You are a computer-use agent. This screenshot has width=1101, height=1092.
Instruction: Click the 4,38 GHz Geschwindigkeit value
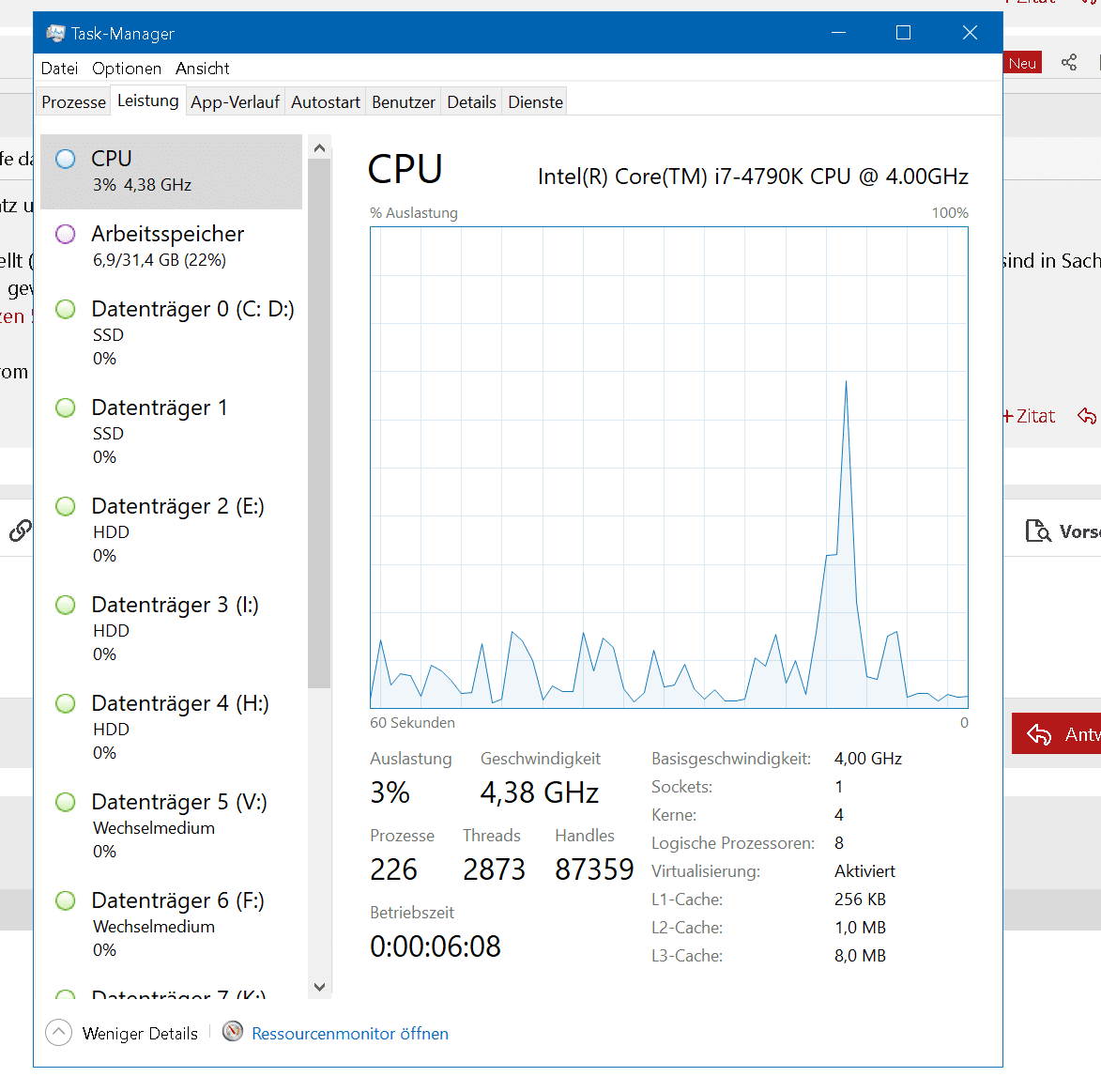[540, 792]
